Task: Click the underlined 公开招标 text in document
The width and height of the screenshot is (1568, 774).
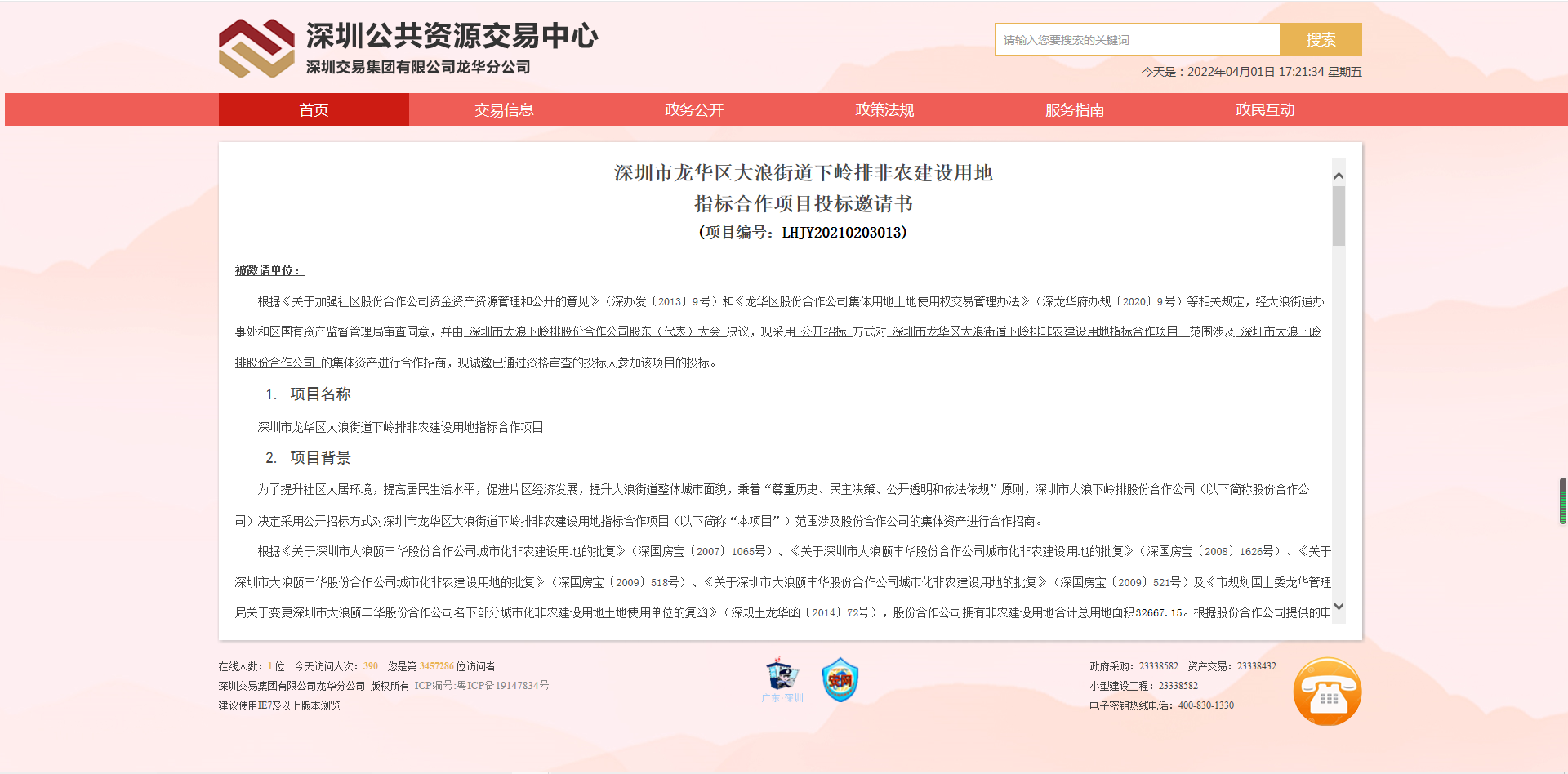Action: click(x=823, y=331)
